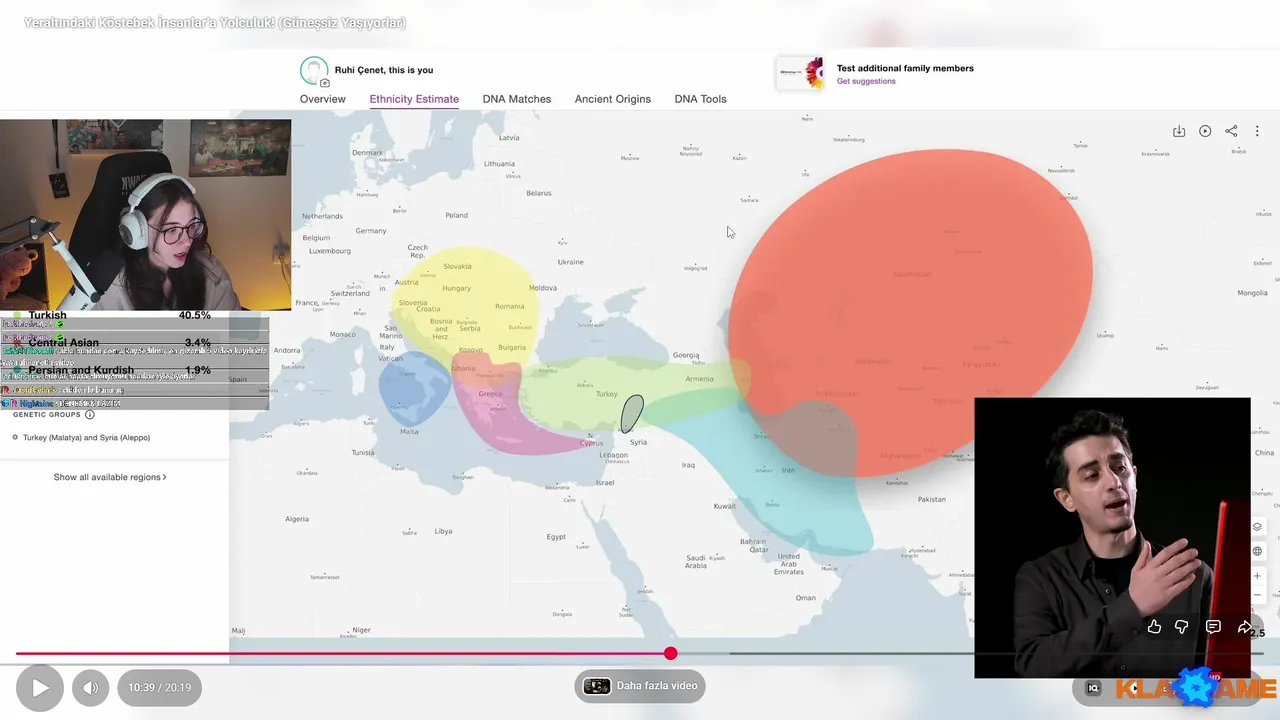This screenshot has width=1280, height=720.
Task: Click the gray Malatya-Aleppo genetic group outline
Action: pos(632,413)
